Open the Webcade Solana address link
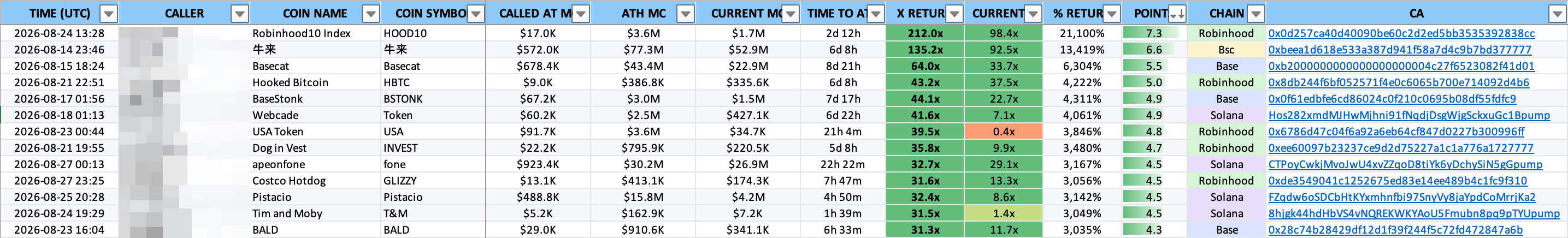The image size is (1568, 238). tap(1408, 116)
